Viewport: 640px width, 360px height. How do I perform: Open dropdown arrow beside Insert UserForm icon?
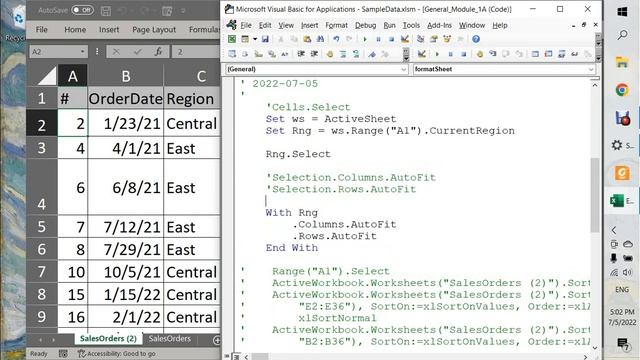tap(255, 39)
